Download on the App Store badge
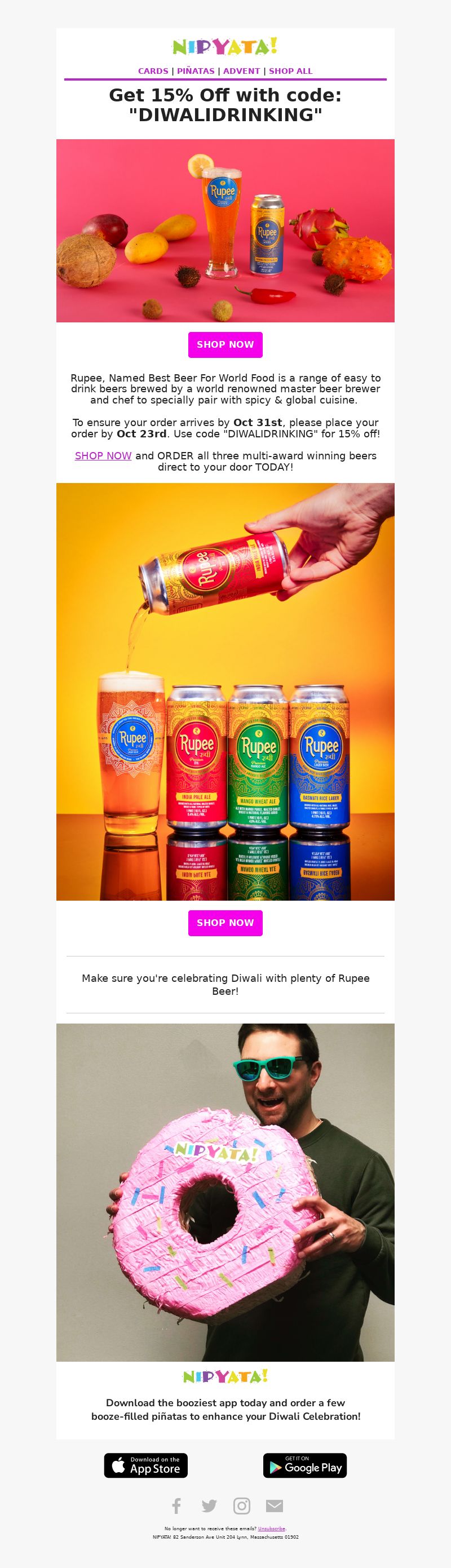Screen dimensions: 451x1568 [x=145, y=1466]
